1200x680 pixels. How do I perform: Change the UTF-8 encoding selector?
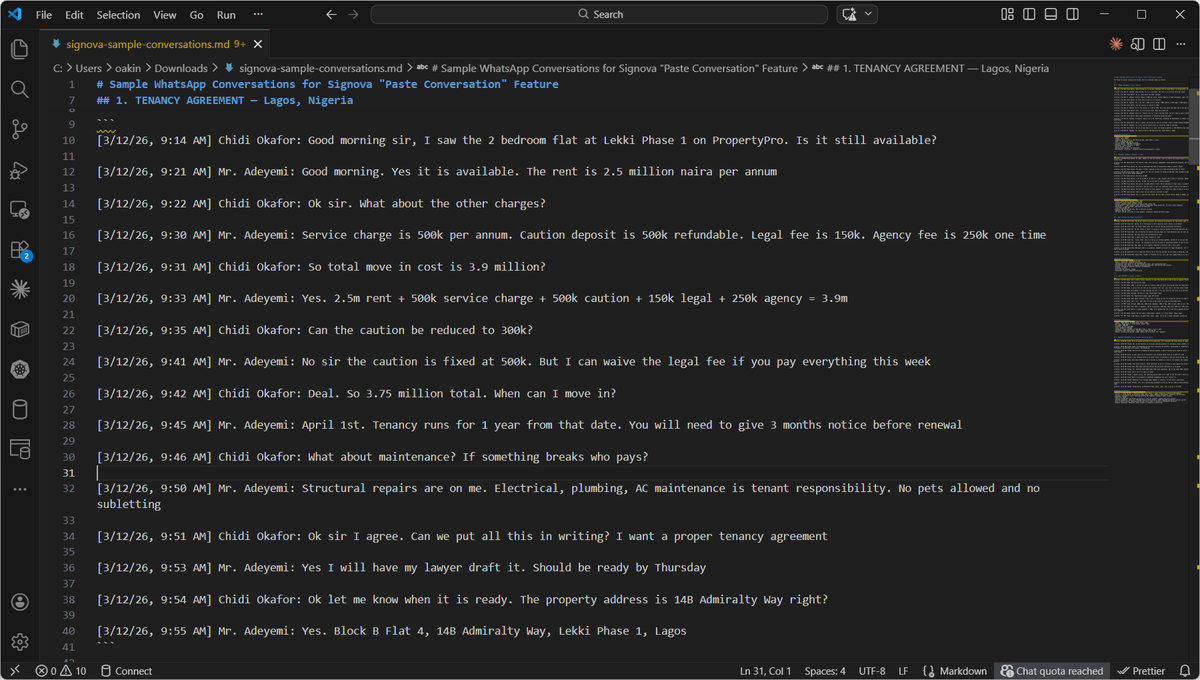coord(871,671)
